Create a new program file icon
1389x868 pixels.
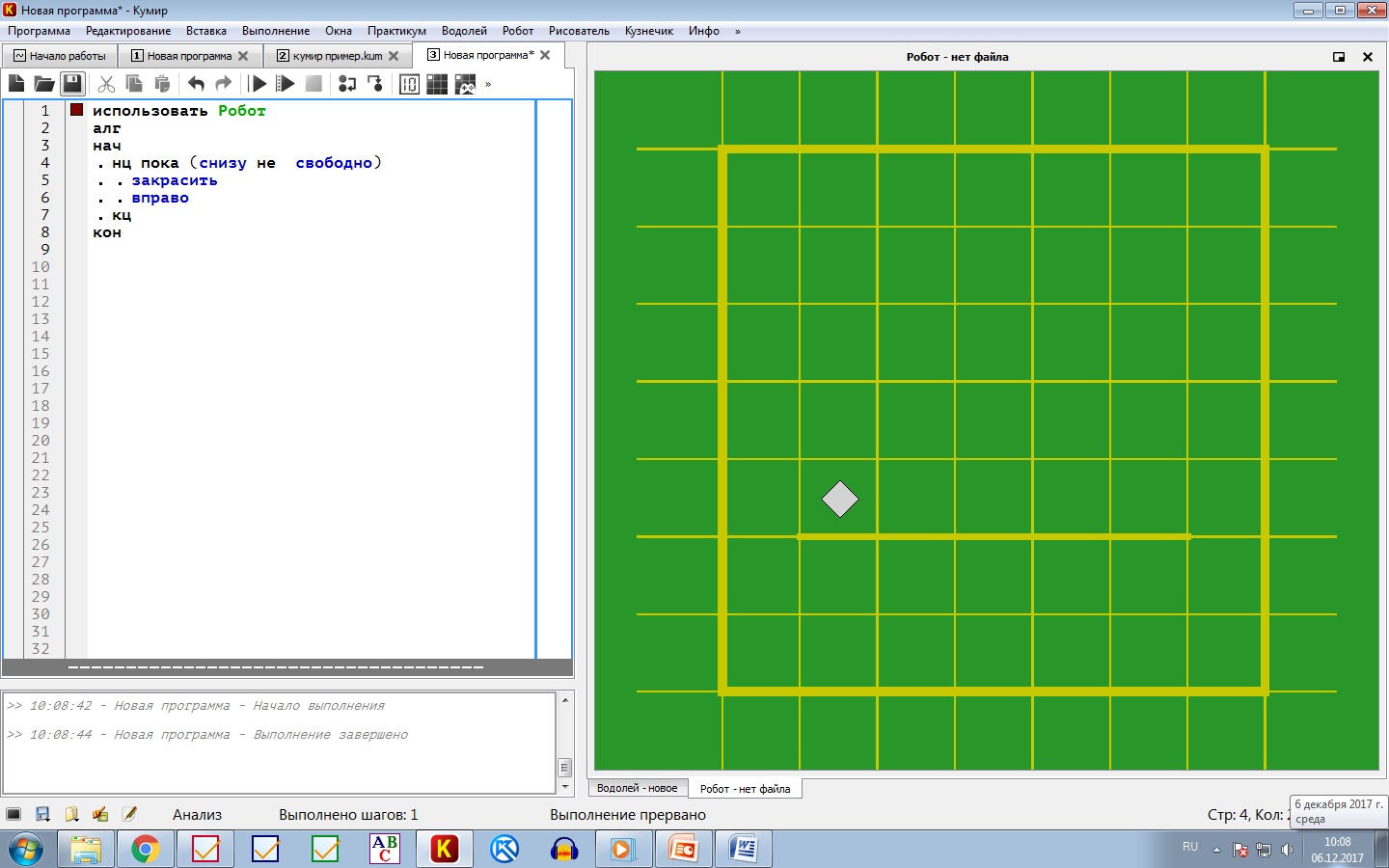(x=16, y=84)
